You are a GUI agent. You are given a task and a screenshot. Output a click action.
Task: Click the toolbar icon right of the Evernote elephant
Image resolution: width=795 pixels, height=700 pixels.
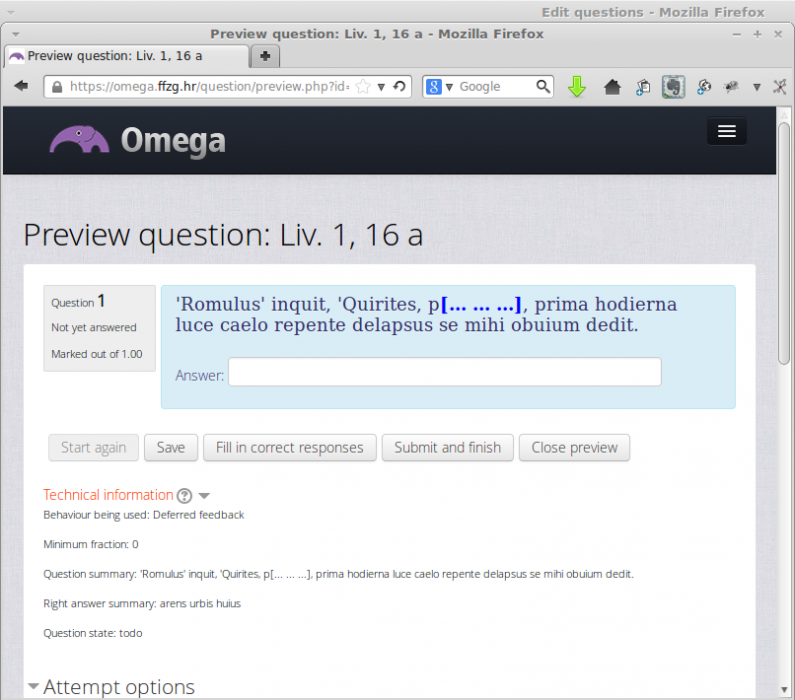coord(704,87)
